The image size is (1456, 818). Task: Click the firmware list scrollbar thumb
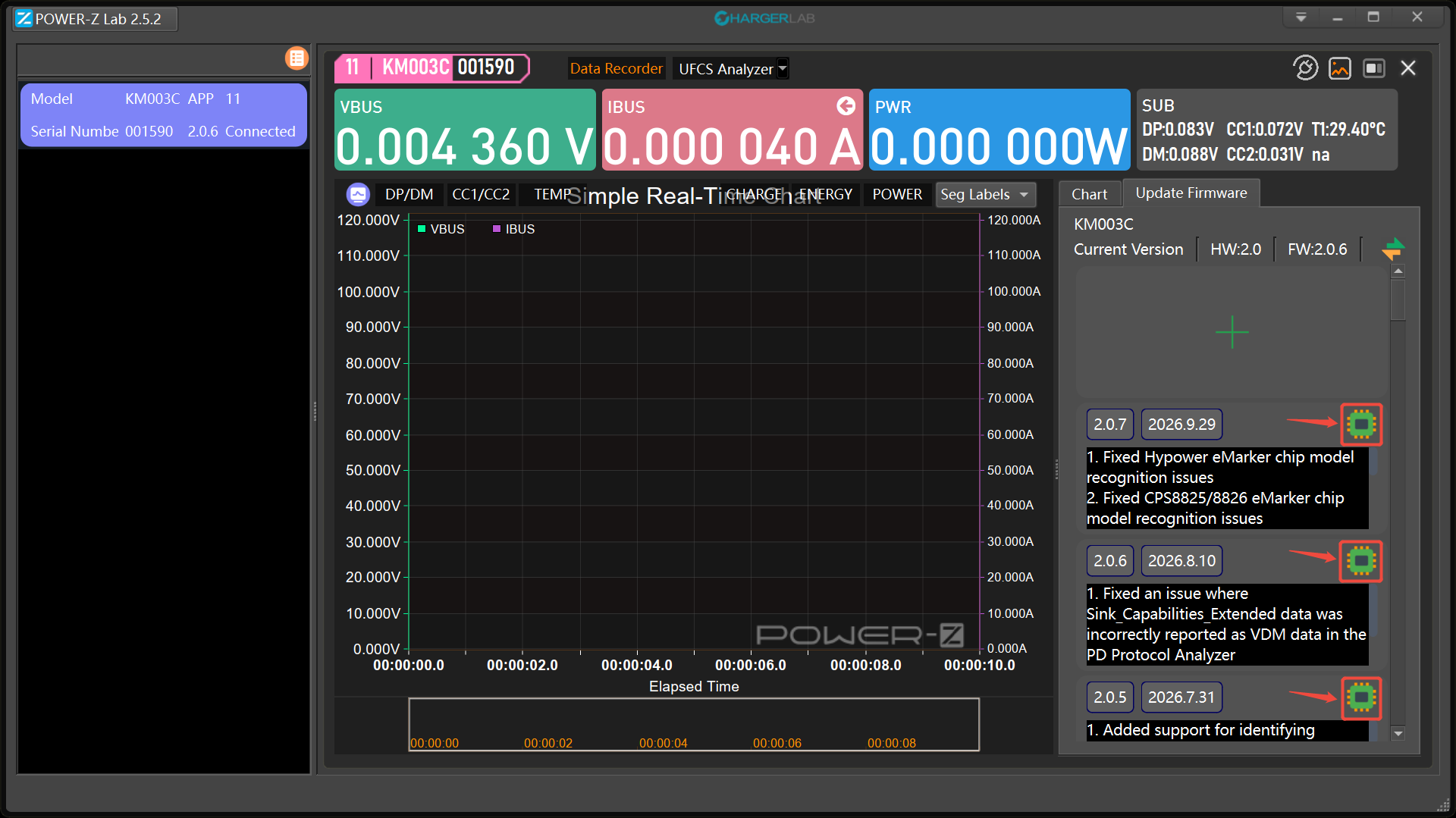click(1398, 300)
